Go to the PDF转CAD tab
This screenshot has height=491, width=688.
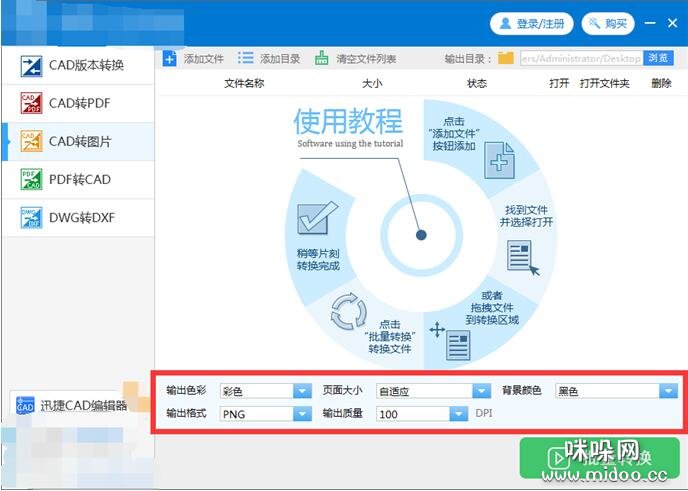(78, 179)
